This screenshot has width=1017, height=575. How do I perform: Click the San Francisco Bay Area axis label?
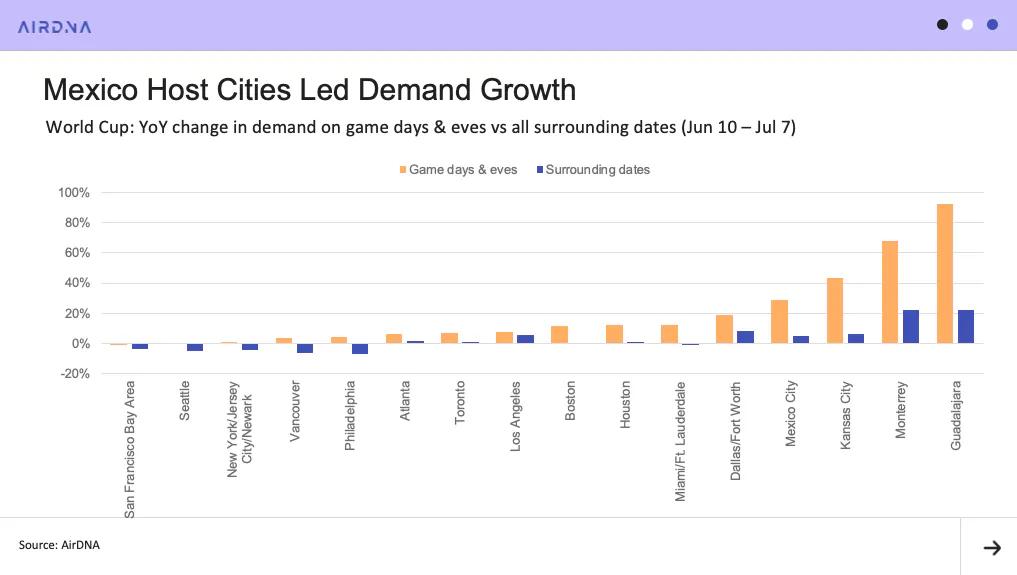130,449
